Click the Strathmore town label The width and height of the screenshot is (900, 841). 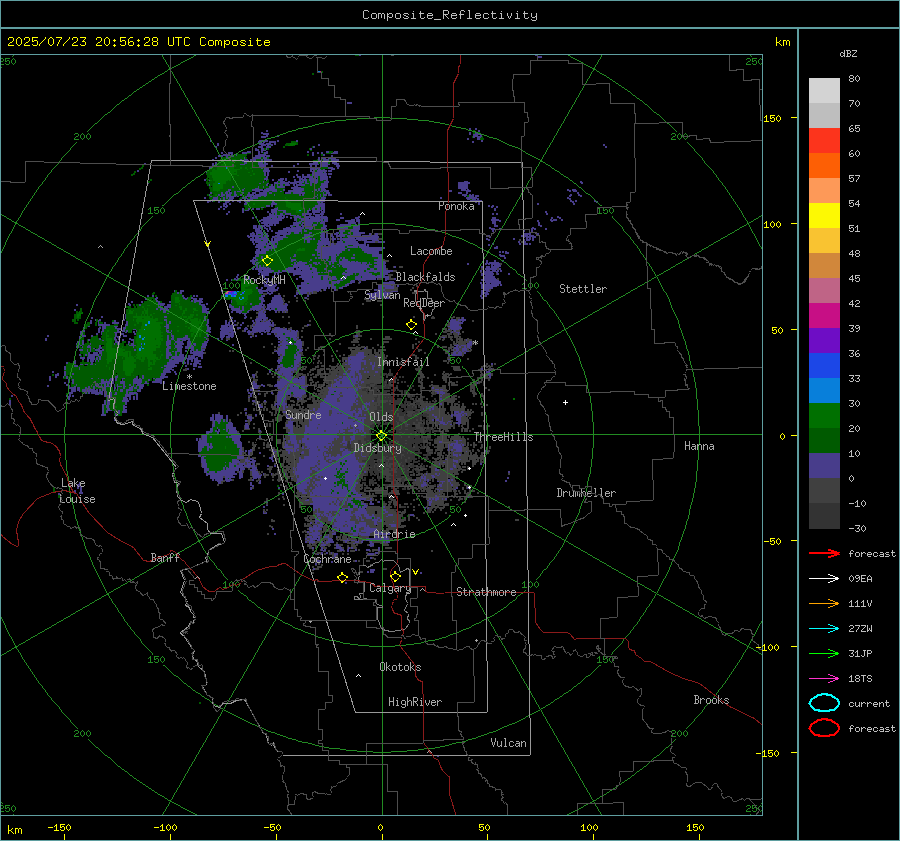tap(486, 592)
